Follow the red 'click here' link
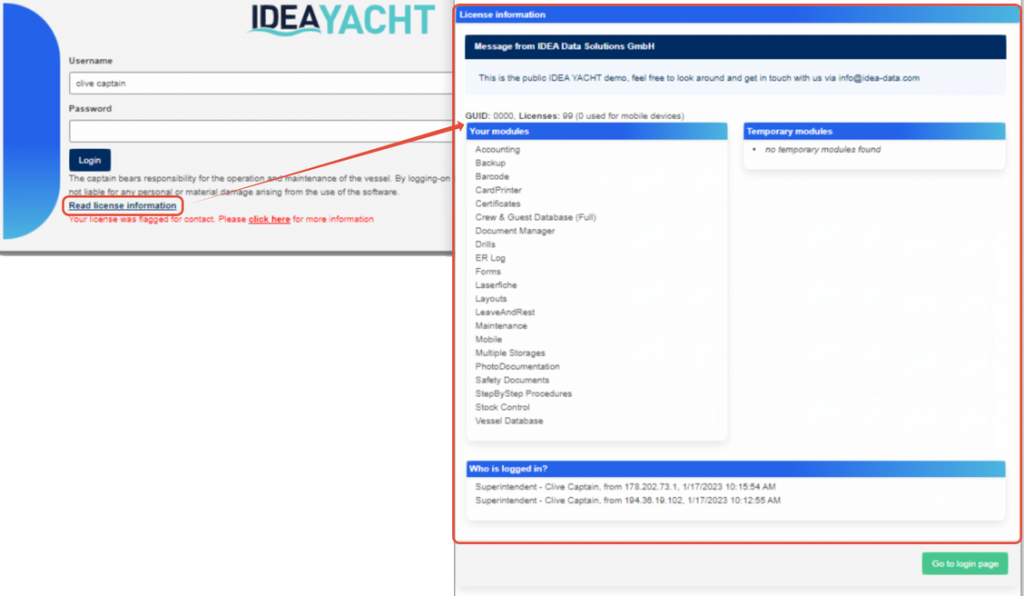This screenshot has height=596, width=1024. tap(269, 219)
